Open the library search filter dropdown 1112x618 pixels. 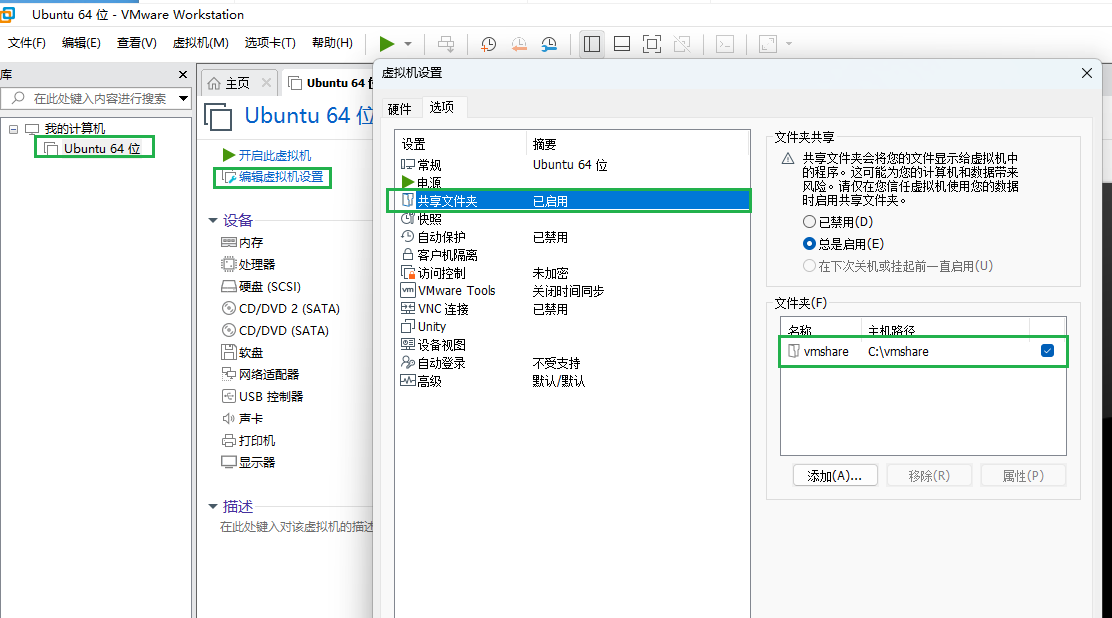click(x=184, y=99)
